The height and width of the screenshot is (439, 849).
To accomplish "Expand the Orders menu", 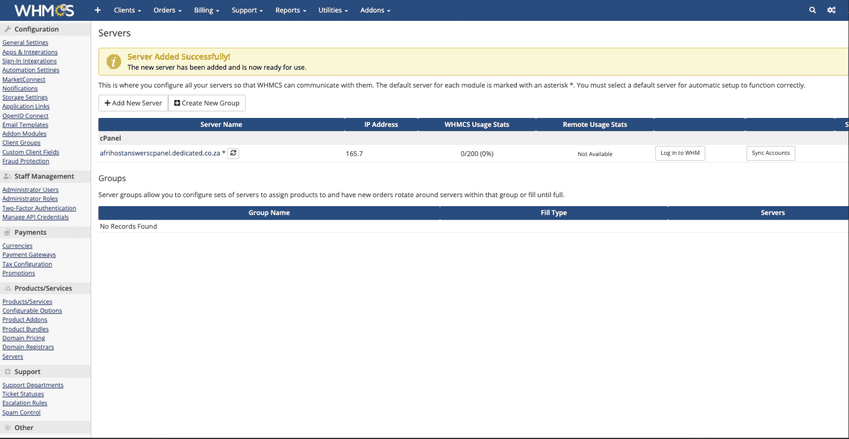I will pyautogui.click(x=167, y=10).
